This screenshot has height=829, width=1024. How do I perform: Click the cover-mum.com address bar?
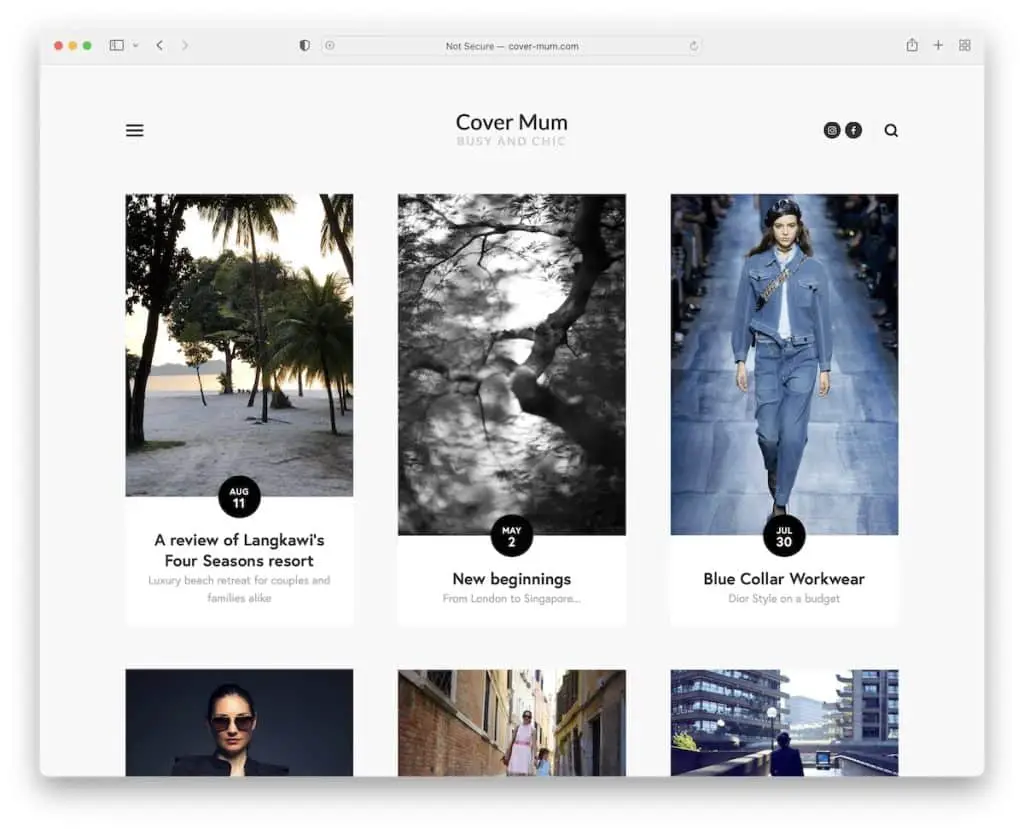[512, 46]
